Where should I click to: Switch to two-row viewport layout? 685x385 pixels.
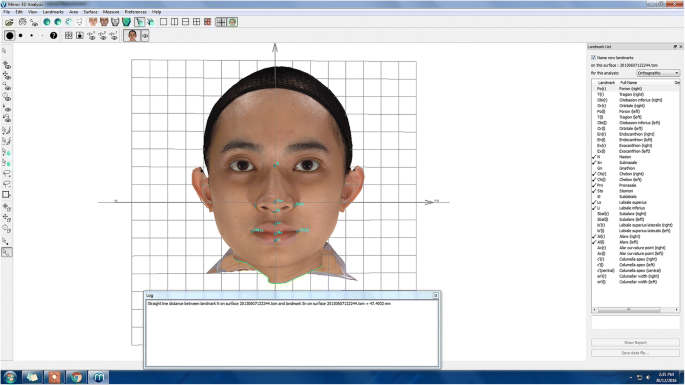pos(185,22)
